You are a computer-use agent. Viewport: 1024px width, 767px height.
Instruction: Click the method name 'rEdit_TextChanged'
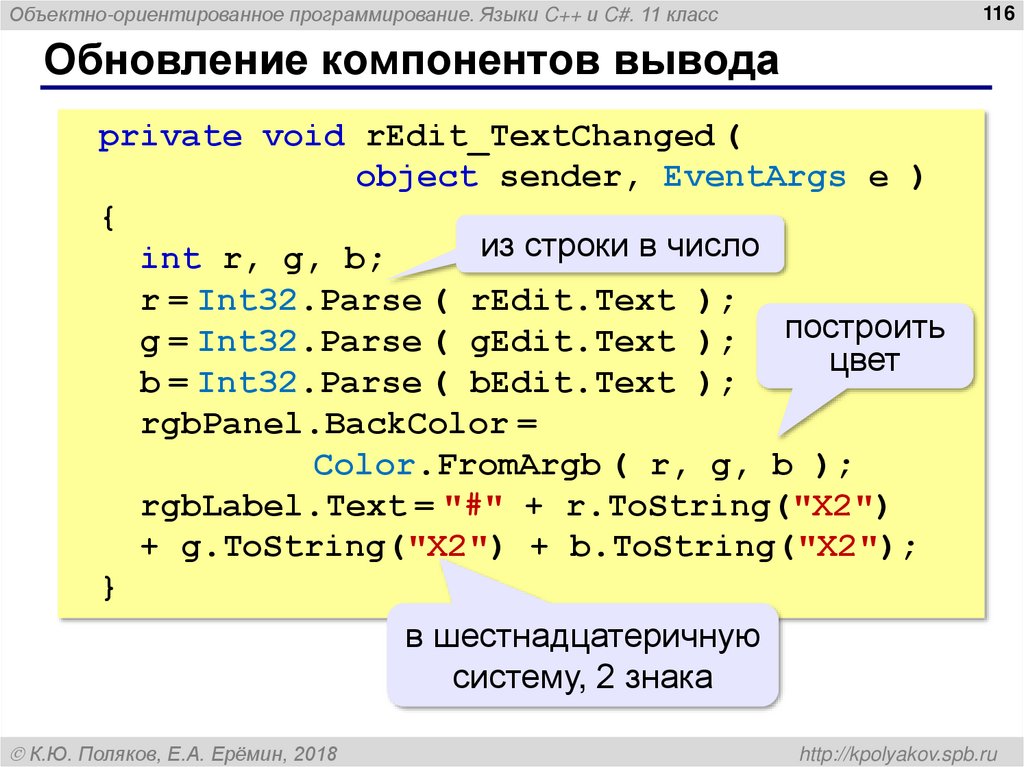(539, 137)
